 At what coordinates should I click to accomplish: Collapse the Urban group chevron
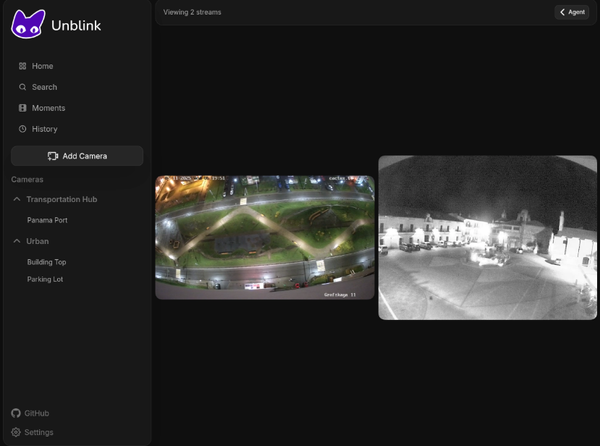click(17, 241)
